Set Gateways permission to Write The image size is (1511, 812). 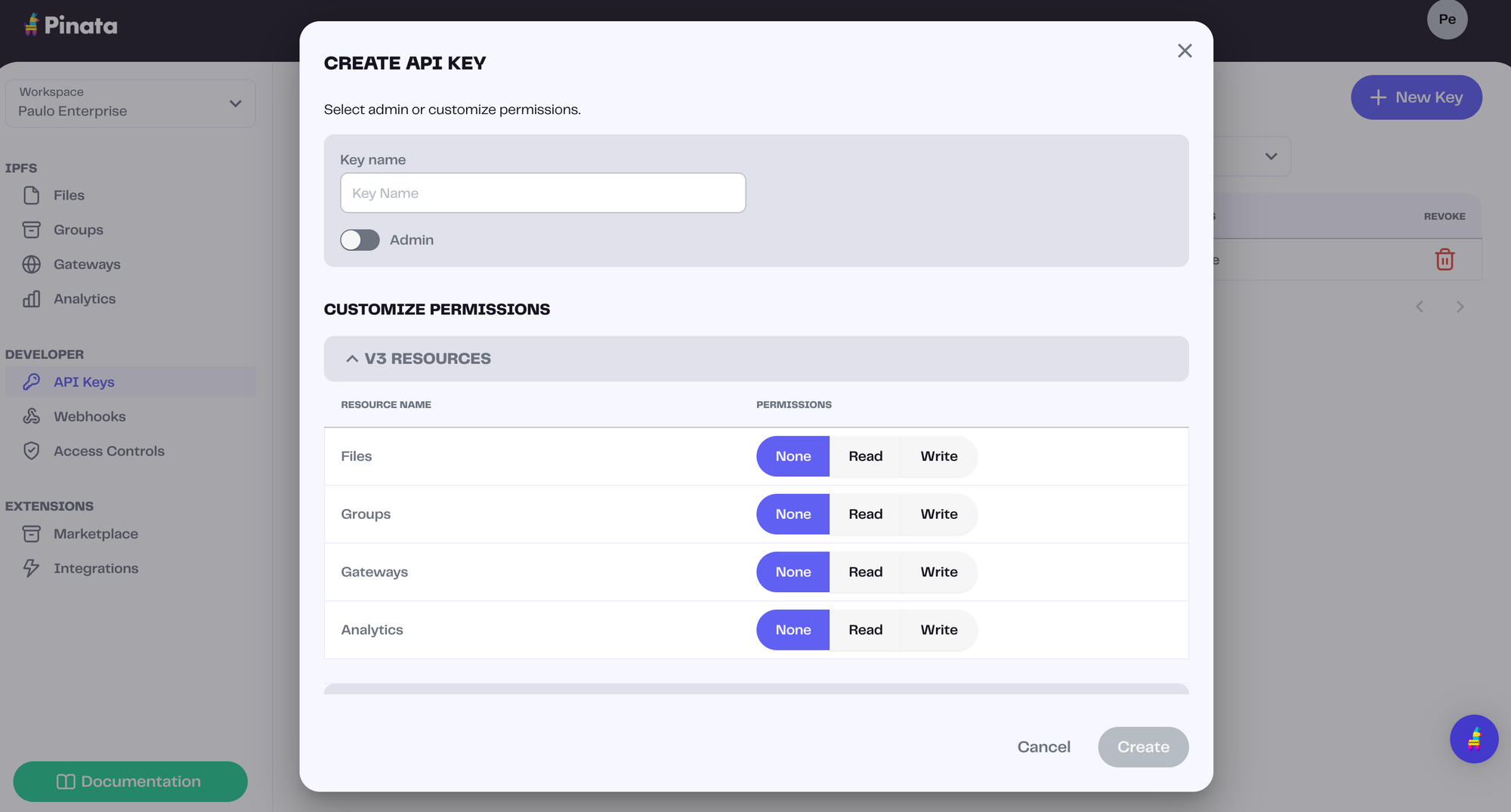coord(938,572)
